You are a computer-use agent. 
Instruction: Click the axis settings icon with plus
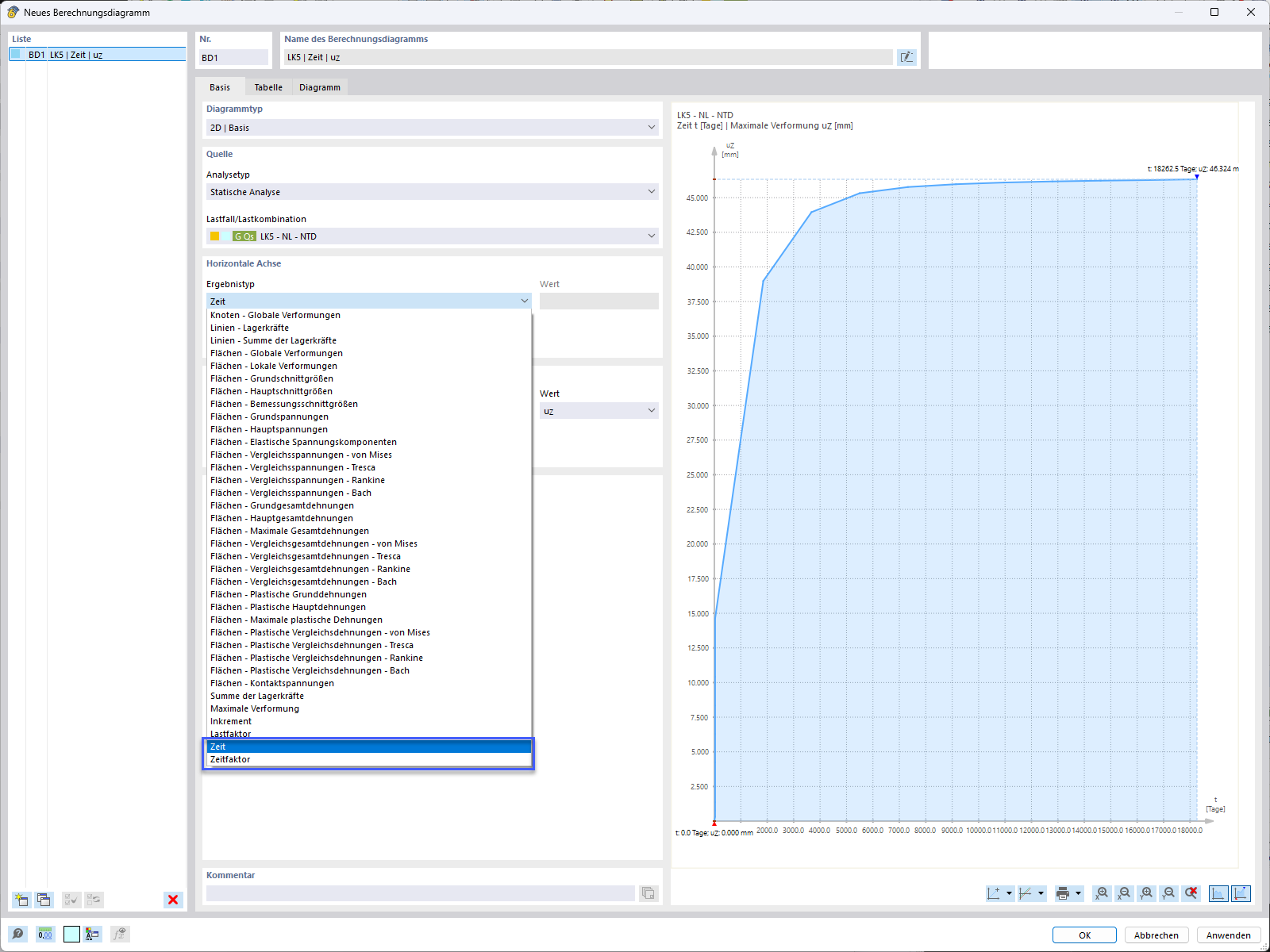[x=994, y=893]
